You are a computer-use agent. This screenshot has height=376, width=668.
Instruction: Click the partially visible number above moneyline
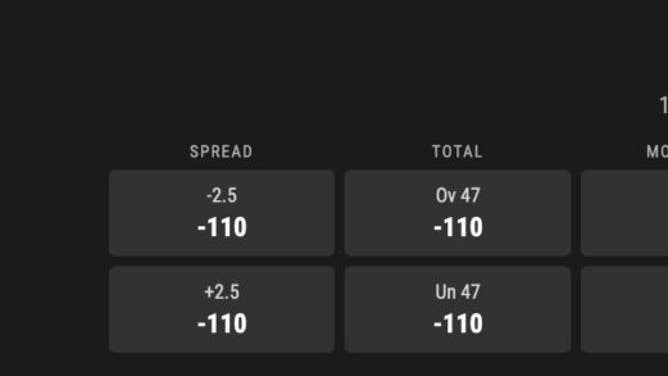tap(664, 105)
